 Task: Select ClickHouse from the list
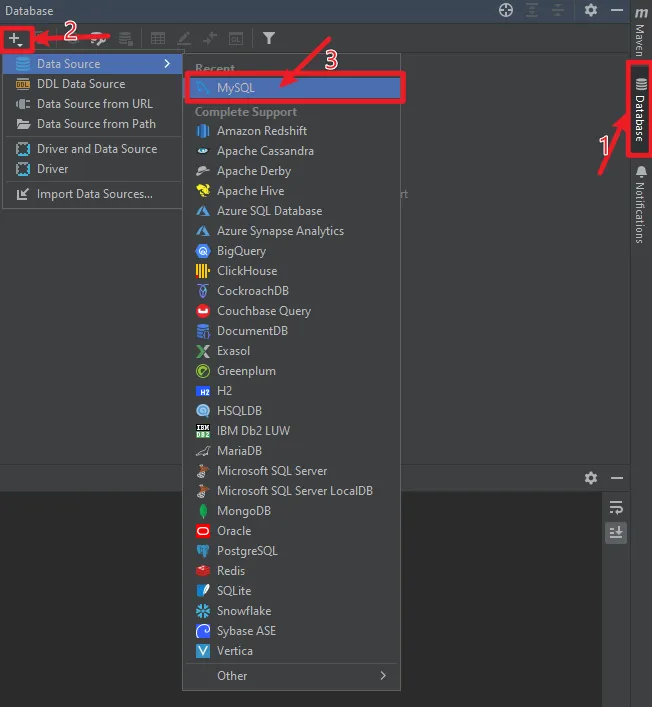(291, 271)
